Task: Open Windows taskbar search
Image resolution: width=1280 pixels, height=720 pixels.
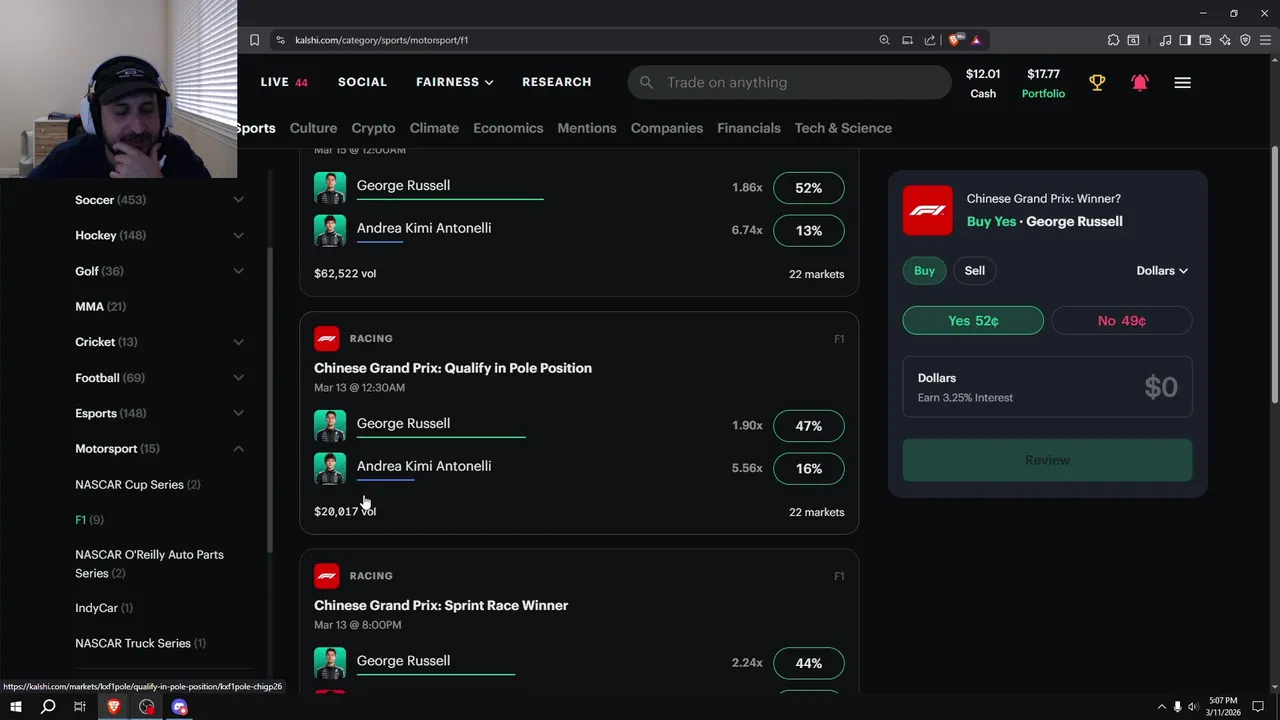Action: coord(48,707)
